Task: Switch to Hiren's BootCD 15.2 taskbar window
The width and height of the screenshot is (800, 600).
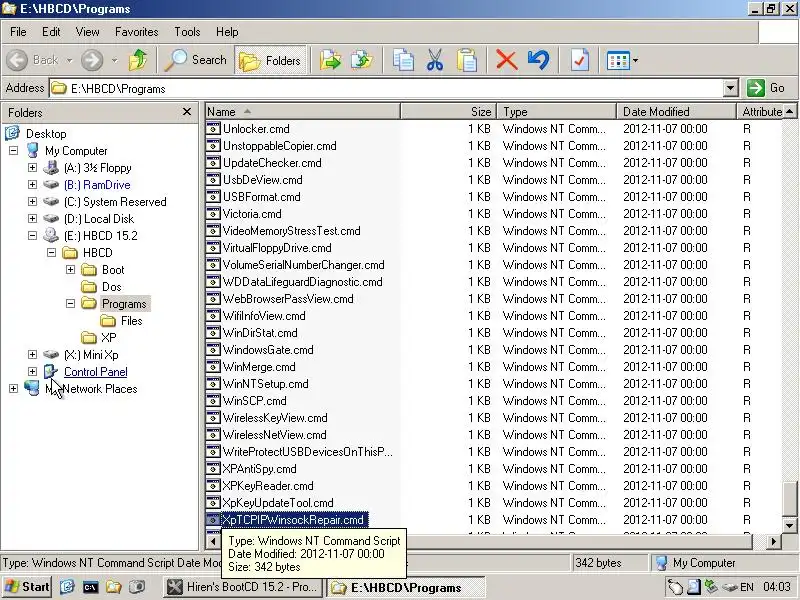Action: click(243, 587)
